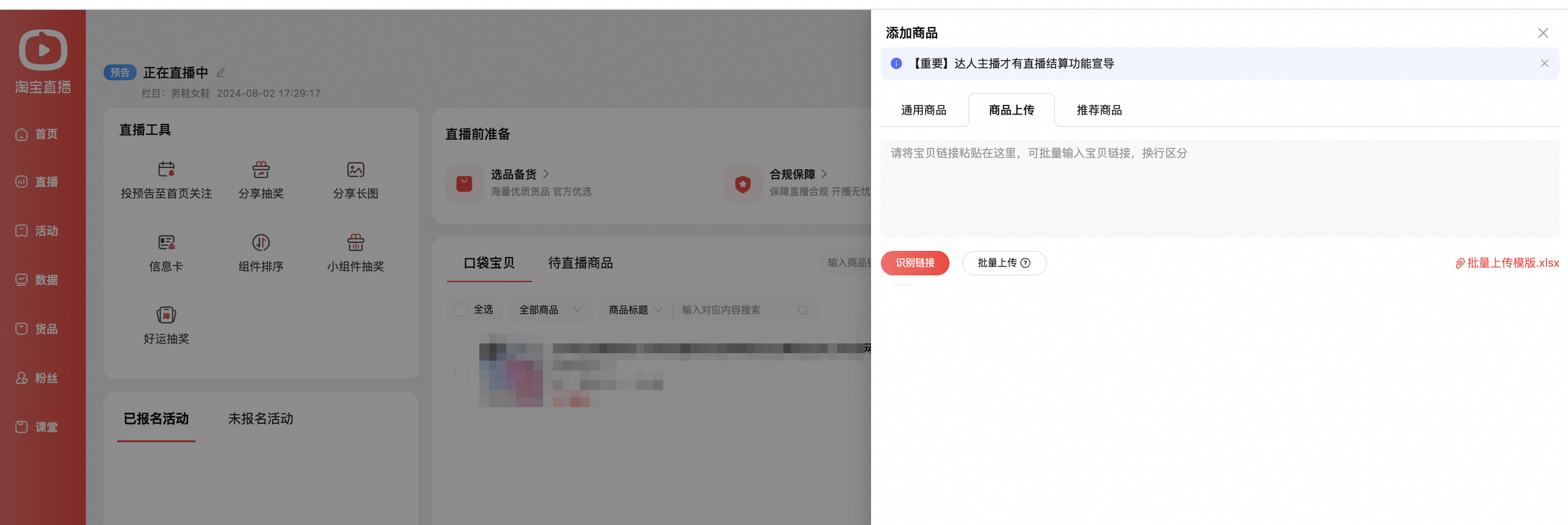The width and height of the screenshot is (1568, 525).
Task: Click the Taobao Live logo icon
Action: (43, 50)
